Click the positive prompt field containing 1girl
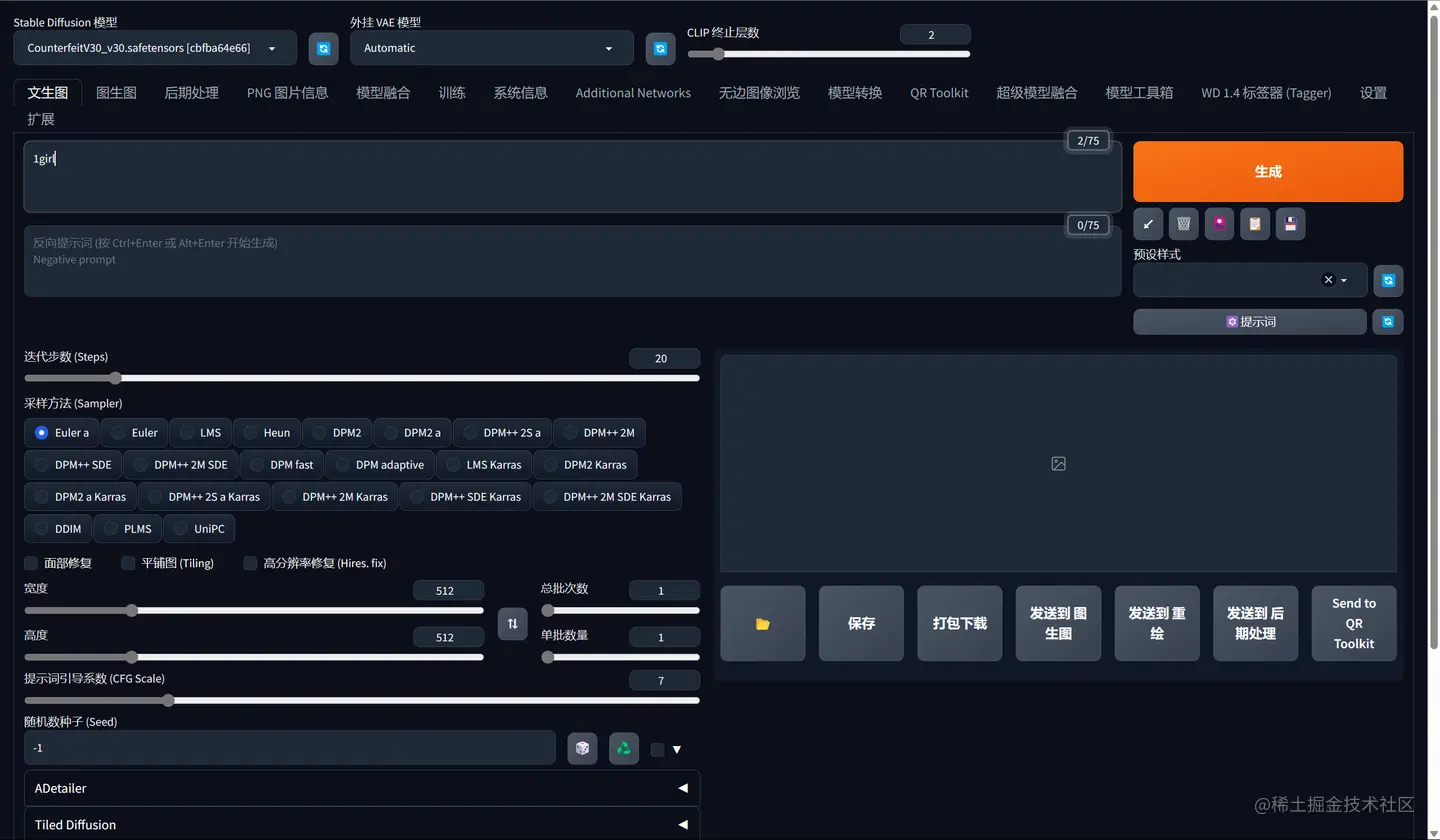This screenshot has height=840, width=1440. (572, 176)
